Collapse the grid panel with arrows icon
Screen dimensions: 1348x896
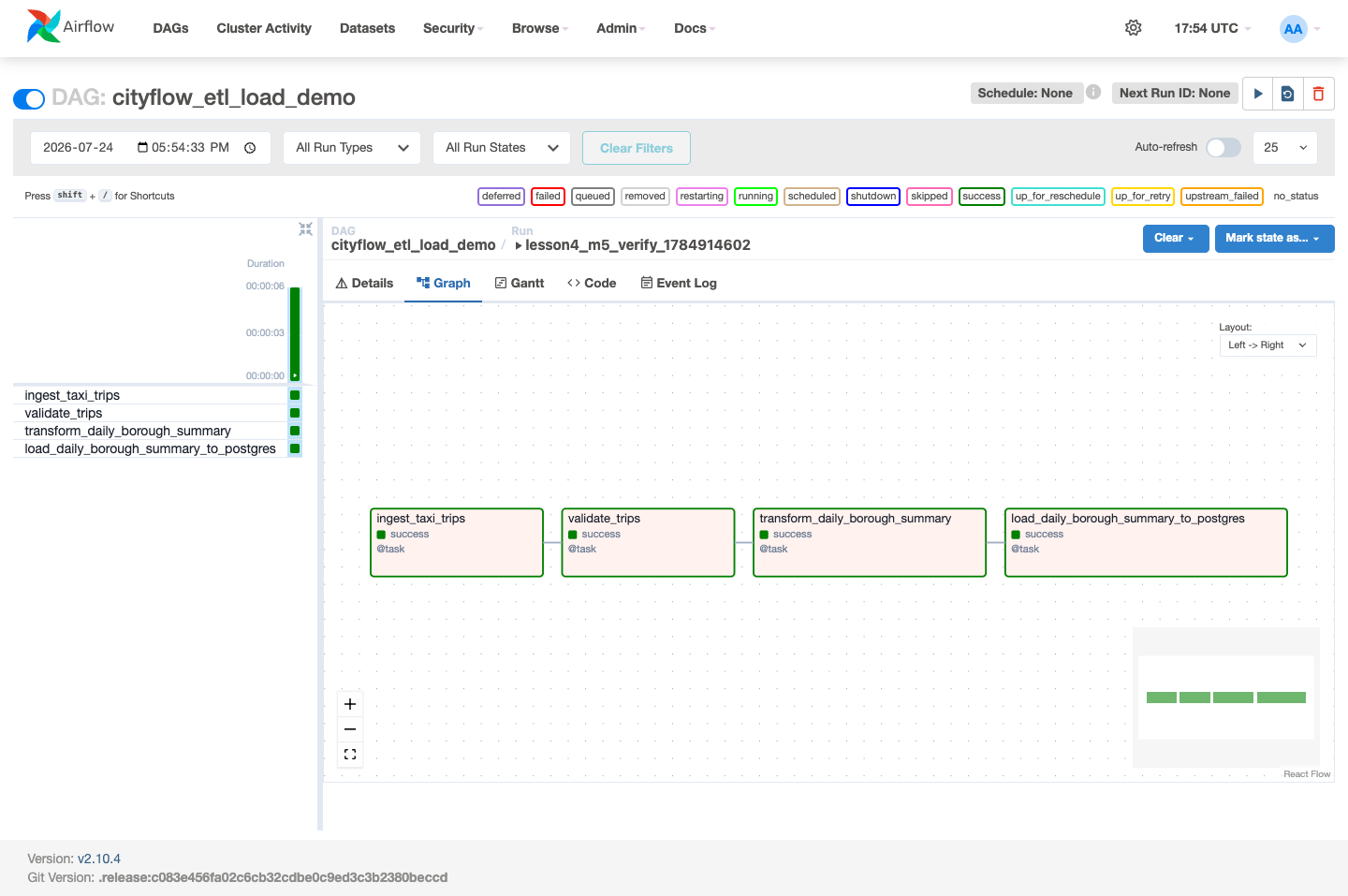pos(305,228)
